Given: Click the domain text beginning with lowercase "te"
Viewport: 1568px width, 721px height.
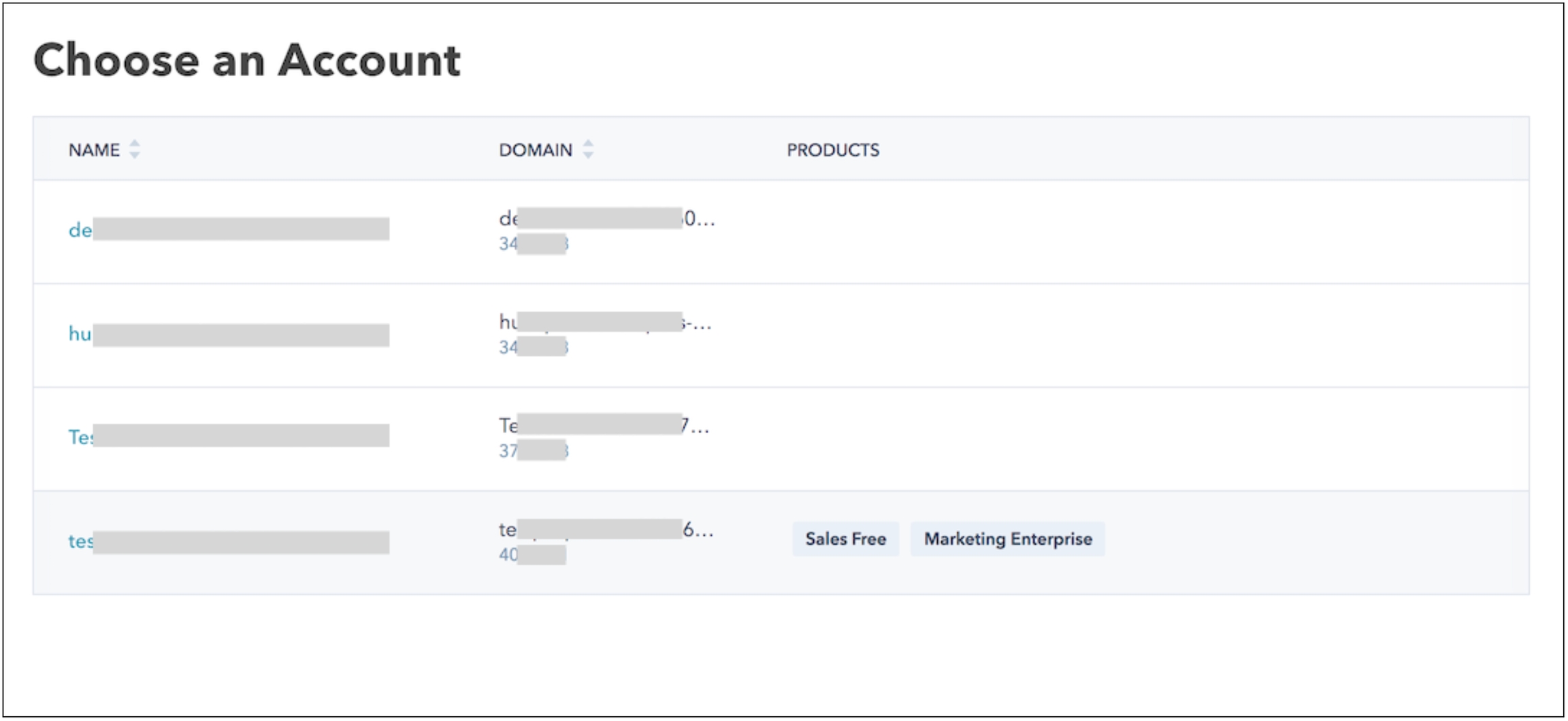Looking at the screenshot, I should 604,530.
